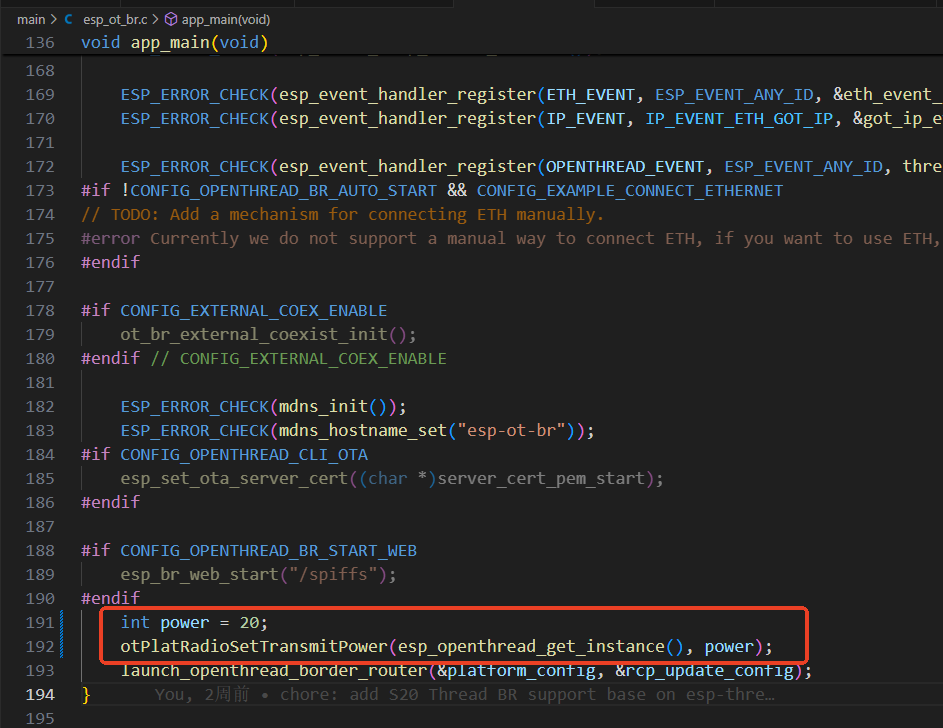The width and height of the screenshot is (943, 728).
Task: Click the function symbol icon in breadcrumb
Action: pyautogui.click(x=171, y=19)
